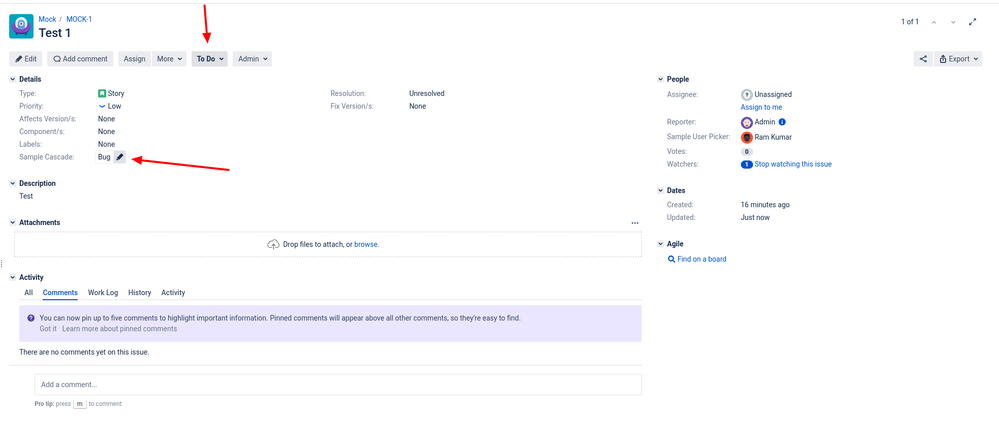Open the attachments three-dot options menu
This screenshot has height=447, width=999.
[x=635, y=223]
